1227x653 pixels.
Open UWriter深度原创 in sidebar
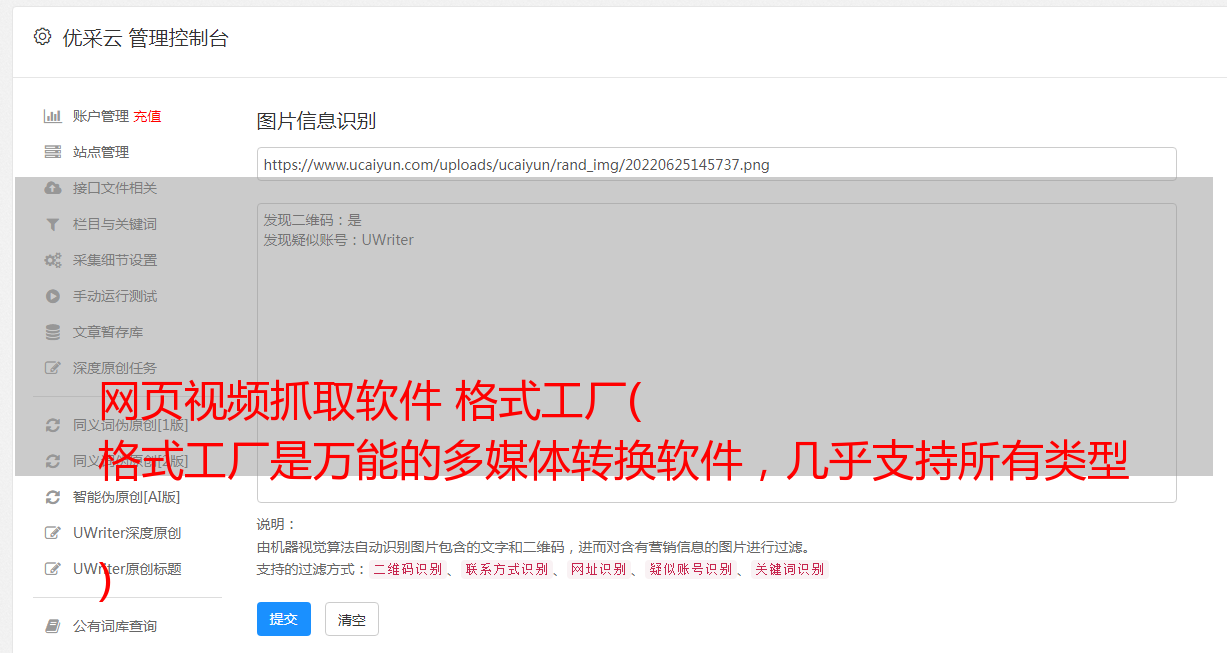[127, 533]
